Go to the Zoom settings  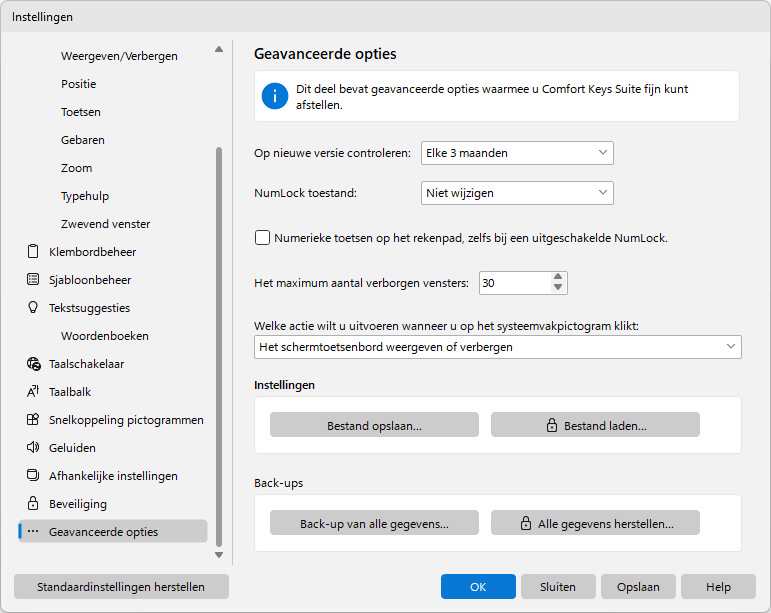77,168
